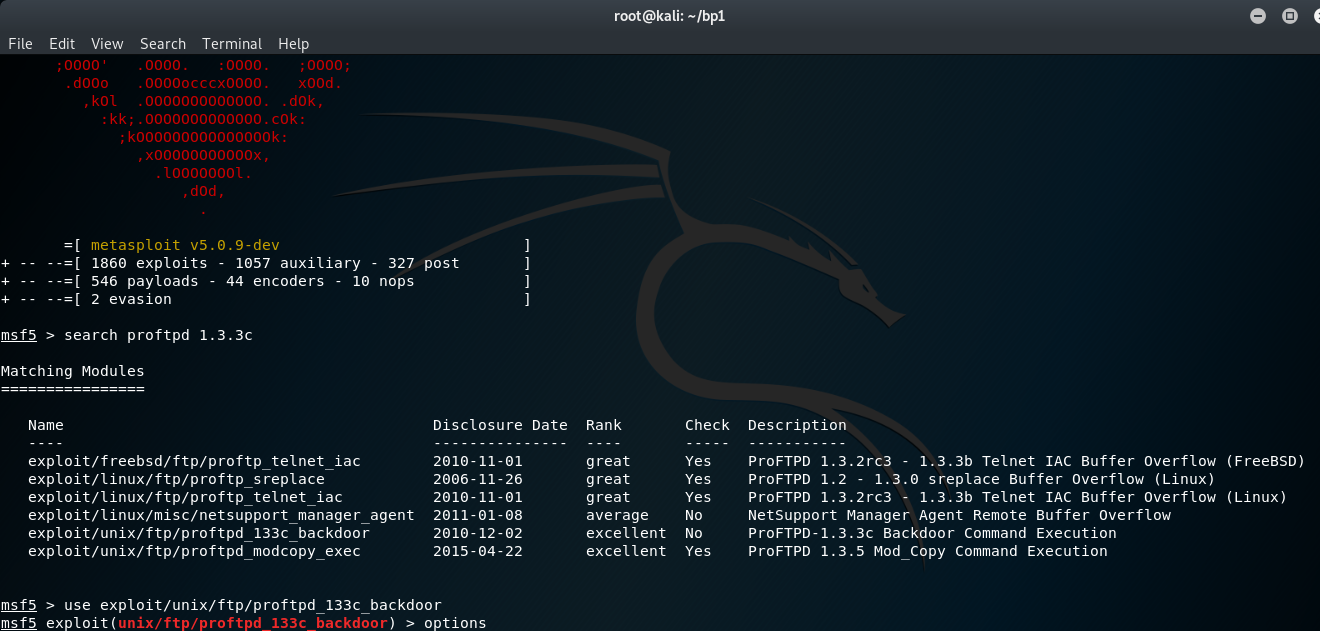Click the line with 546 payloads count
Viewport: 1320px width, 631px height.
point(266,281)
